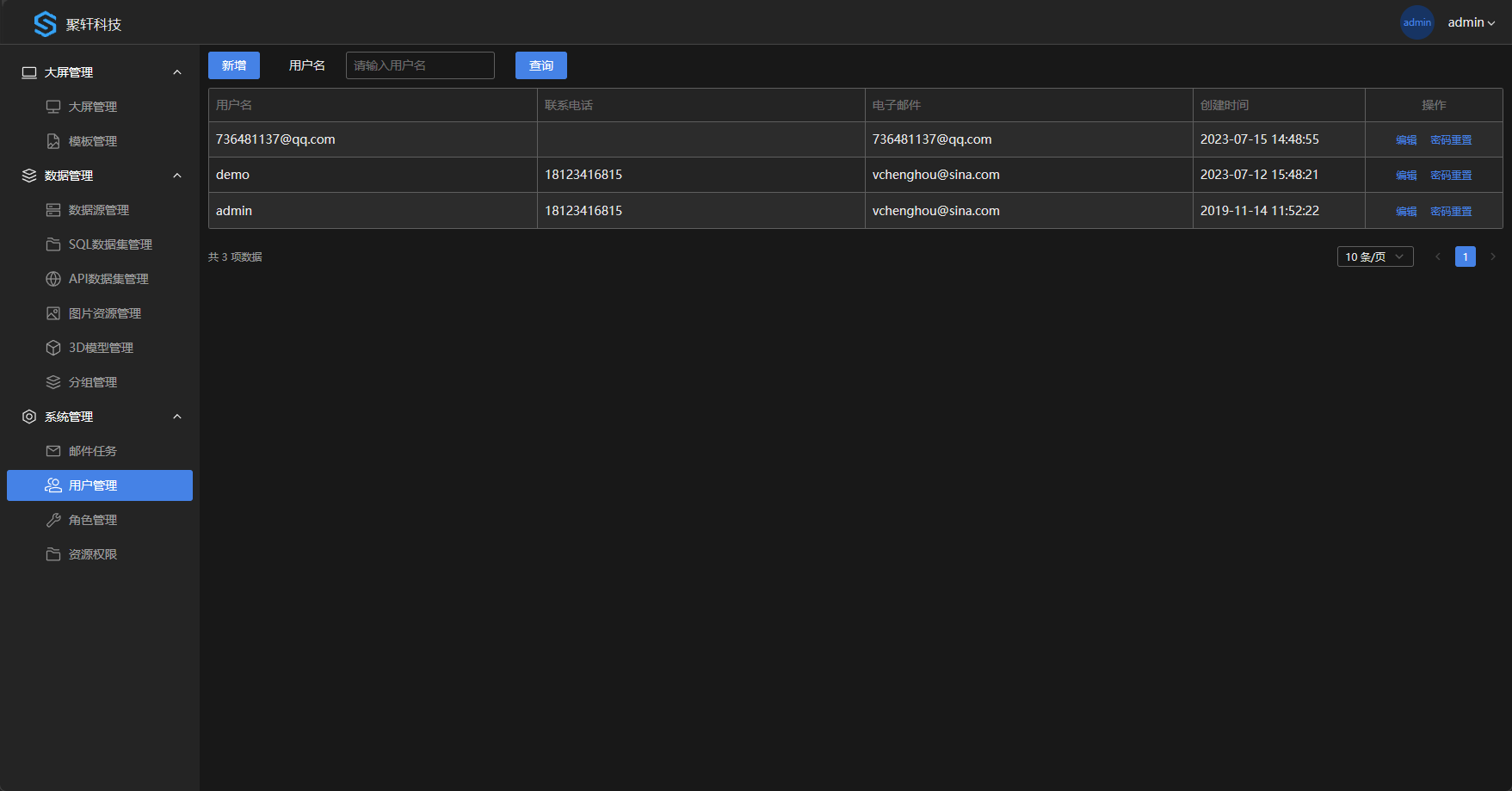This screenshot has width=1512, height=791.
Task: Click the 创建时间 column header
Action: click(1279, 105)
